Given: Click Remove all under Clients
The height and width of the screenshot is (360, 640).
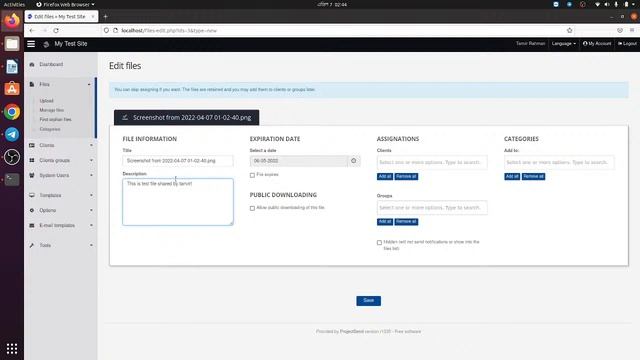Looking at the screenshot, I should pyautogui.click(x=406, y=176).
